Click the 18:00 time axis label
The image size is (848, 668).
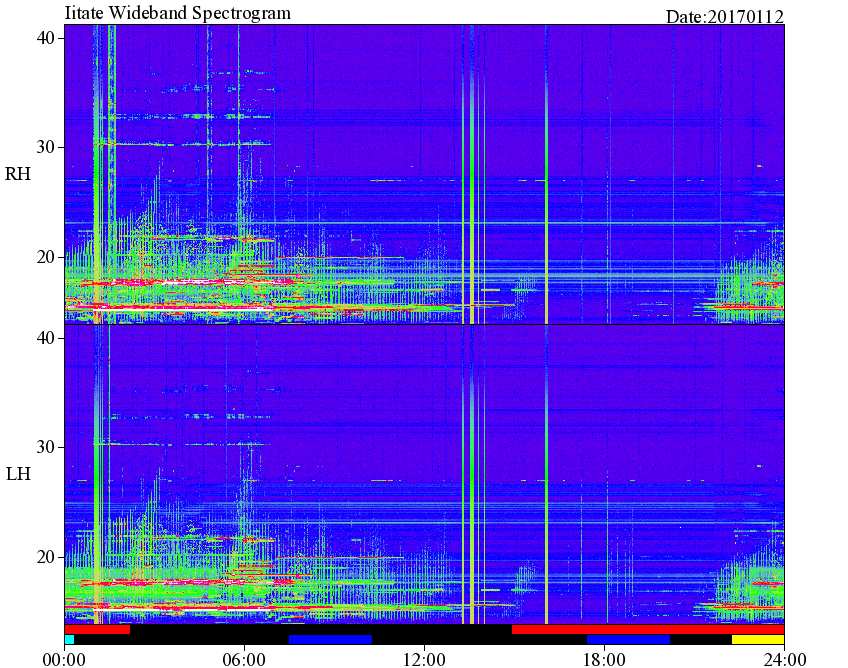[604, 659]
